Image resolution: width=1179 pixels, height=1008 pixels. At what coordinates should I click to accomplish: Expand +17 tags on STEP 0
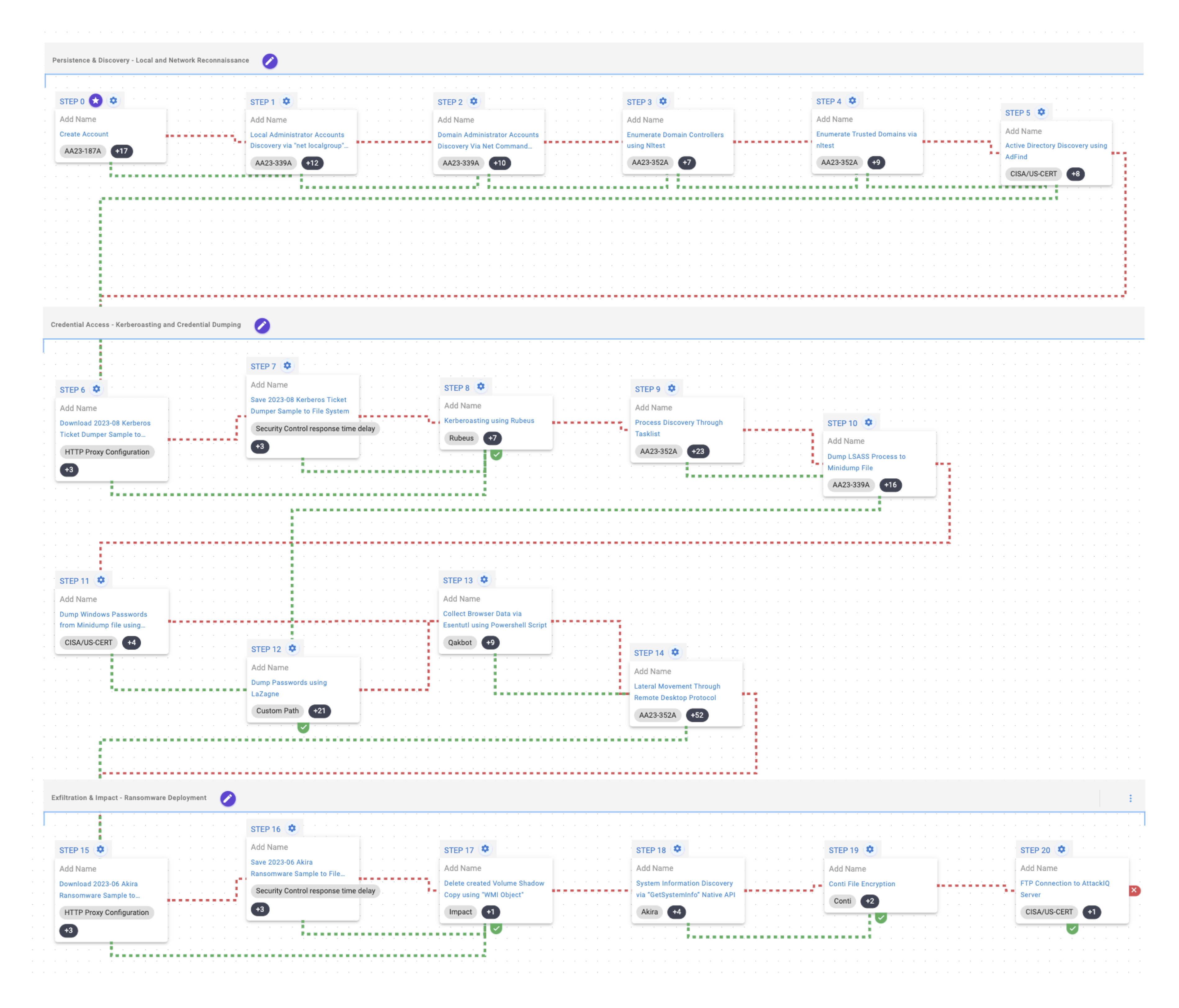[x=121, y=151]
